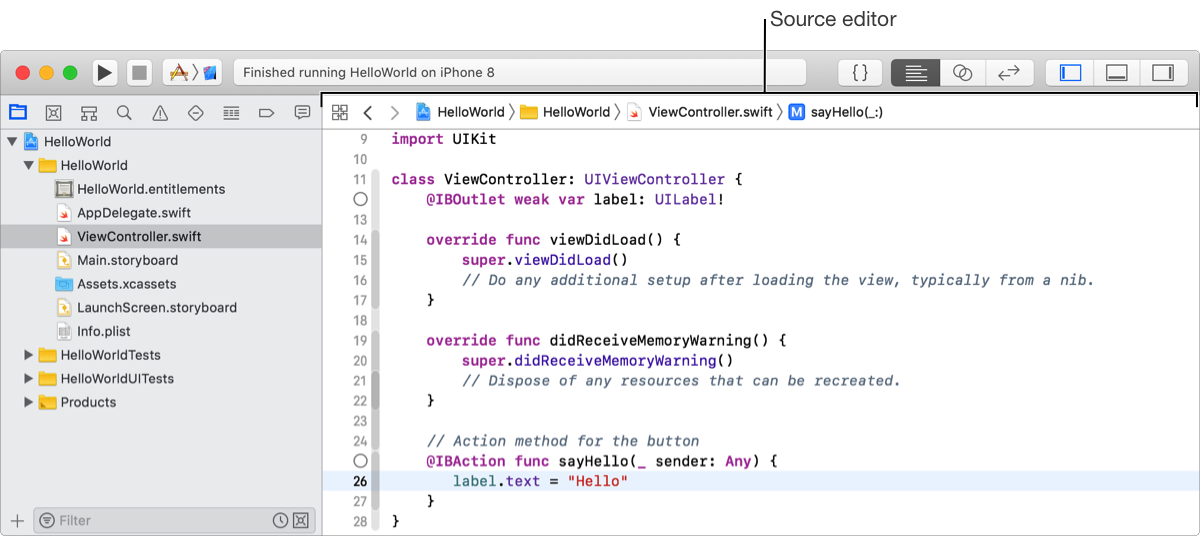Select the HelloWorldTests group row
The image size is (1202, 536).
click(161, 355)
